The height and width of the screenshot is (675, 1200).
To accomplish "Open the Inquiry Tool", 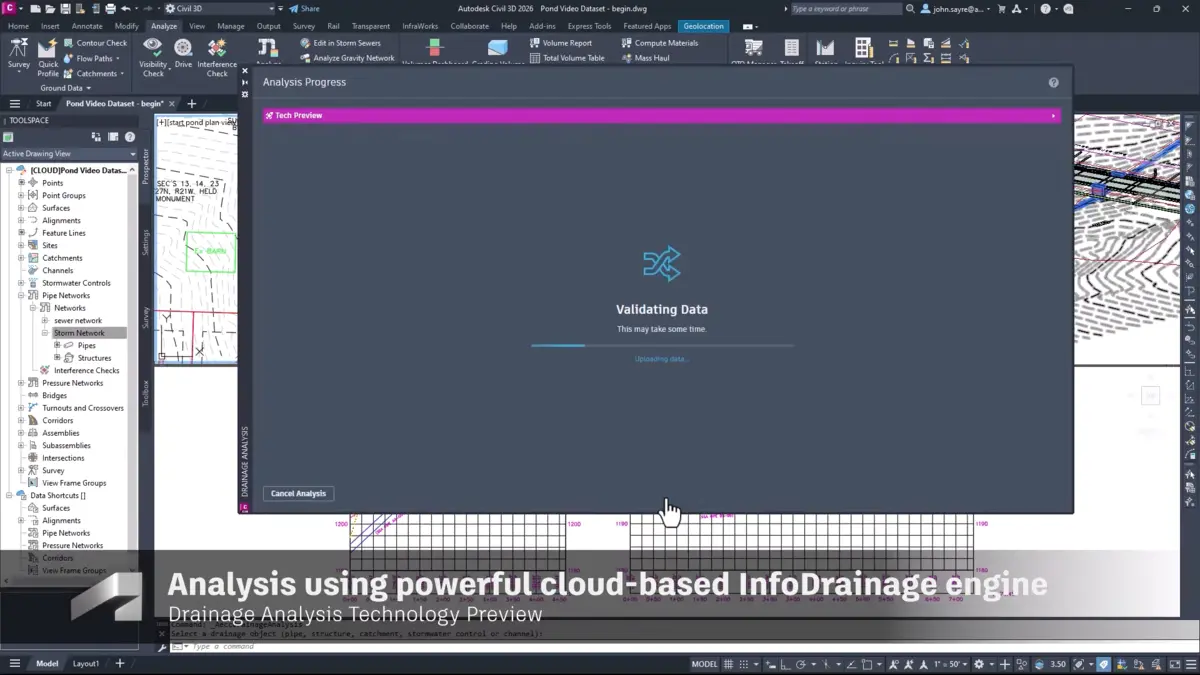I will point(863,52).
